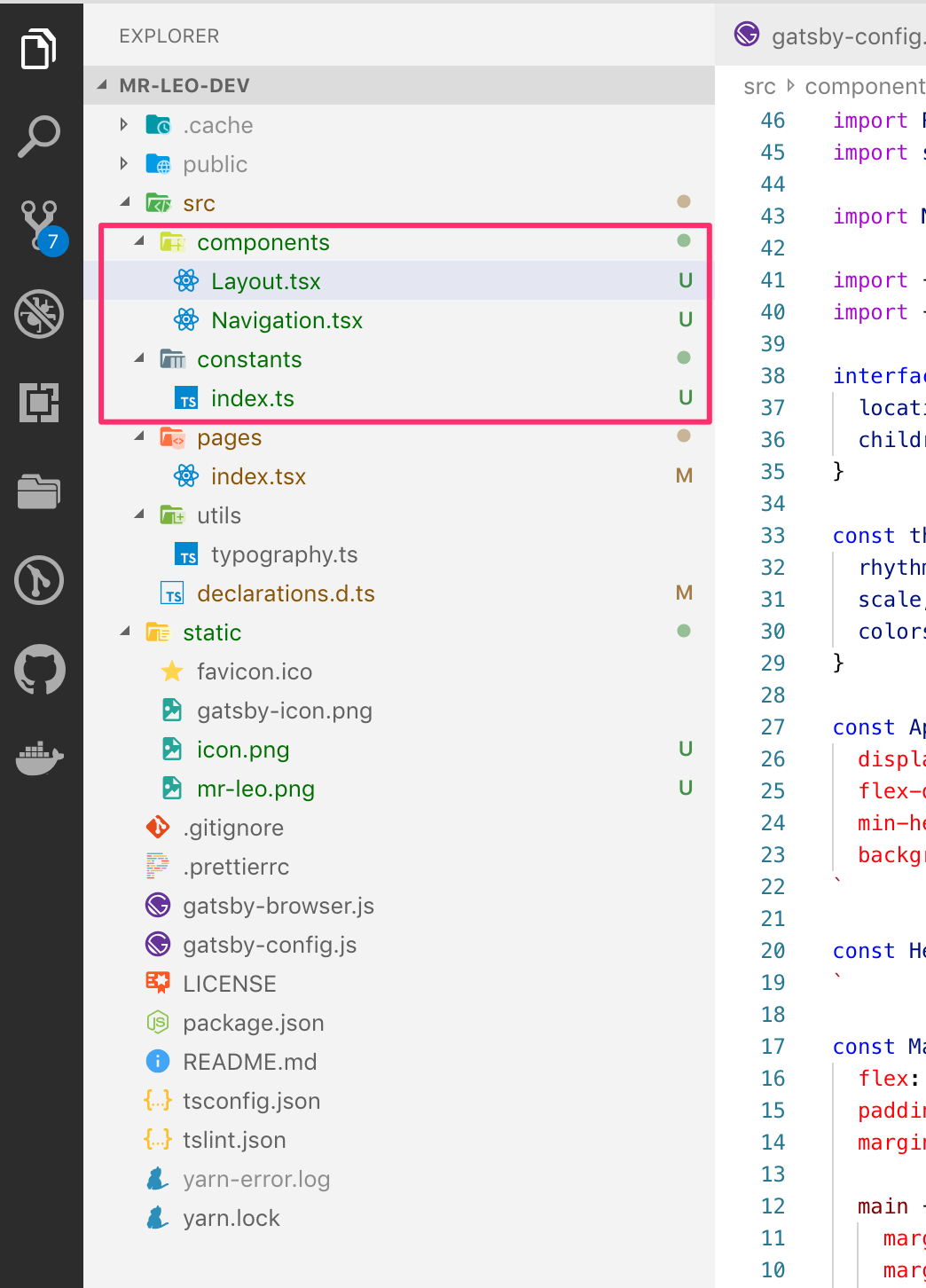Open tsconfig.json file
This screenshot has height=1288, width=926.
click(x=399, y=1101)
